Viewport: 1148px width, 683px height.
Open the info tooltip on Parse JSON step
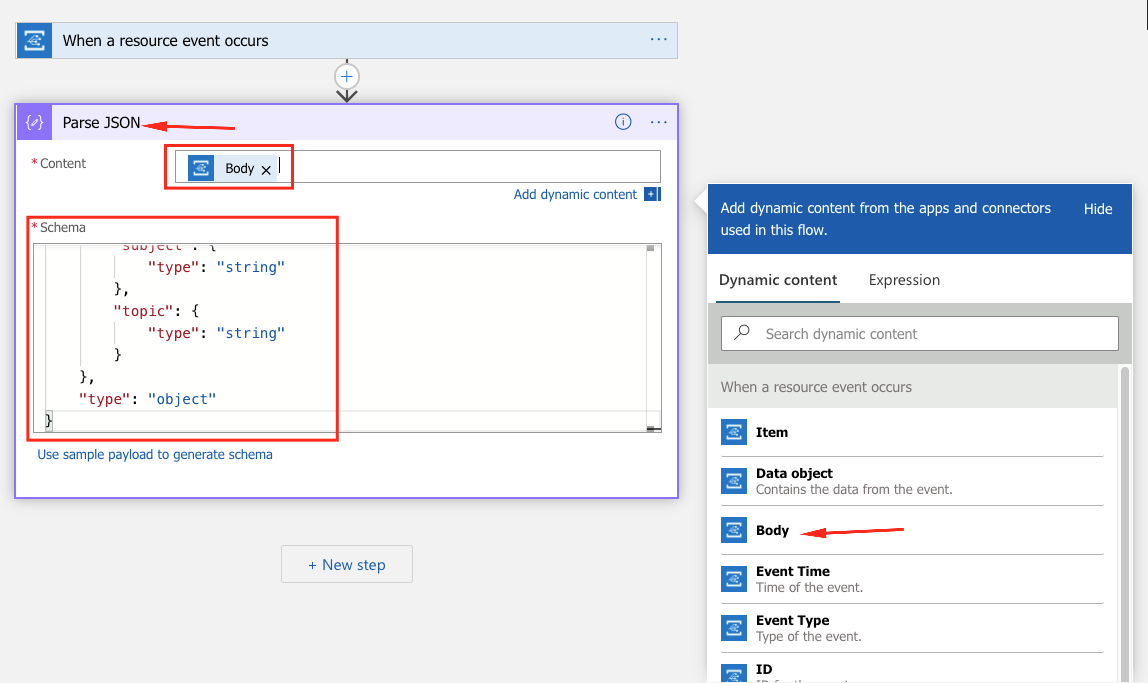tap(623, 121)
